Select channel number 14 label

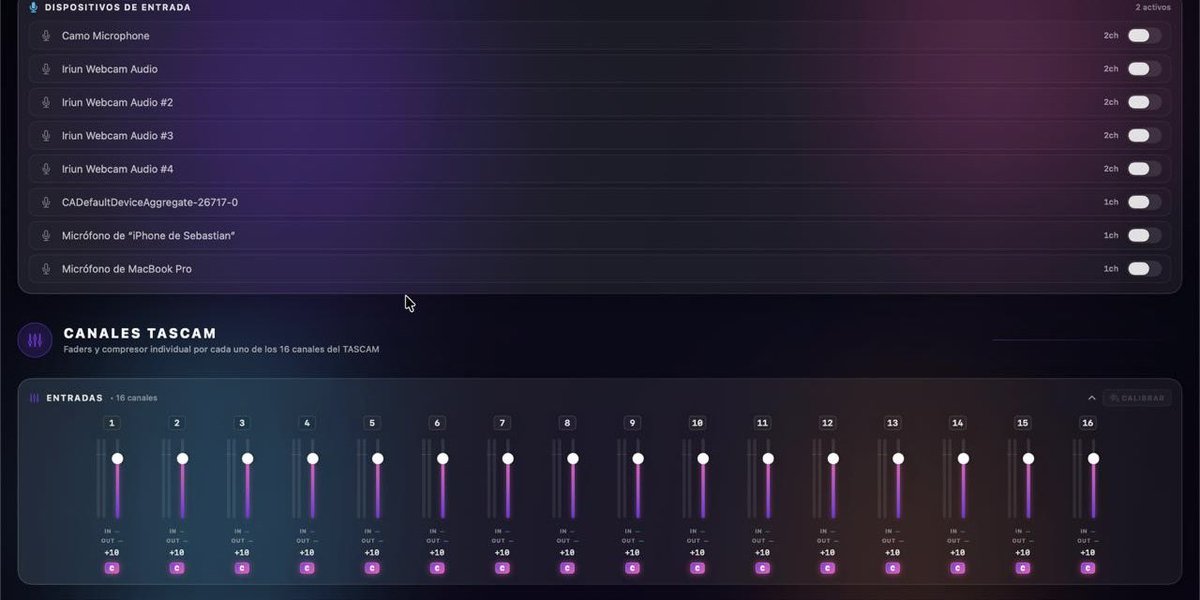pos(957,423)
